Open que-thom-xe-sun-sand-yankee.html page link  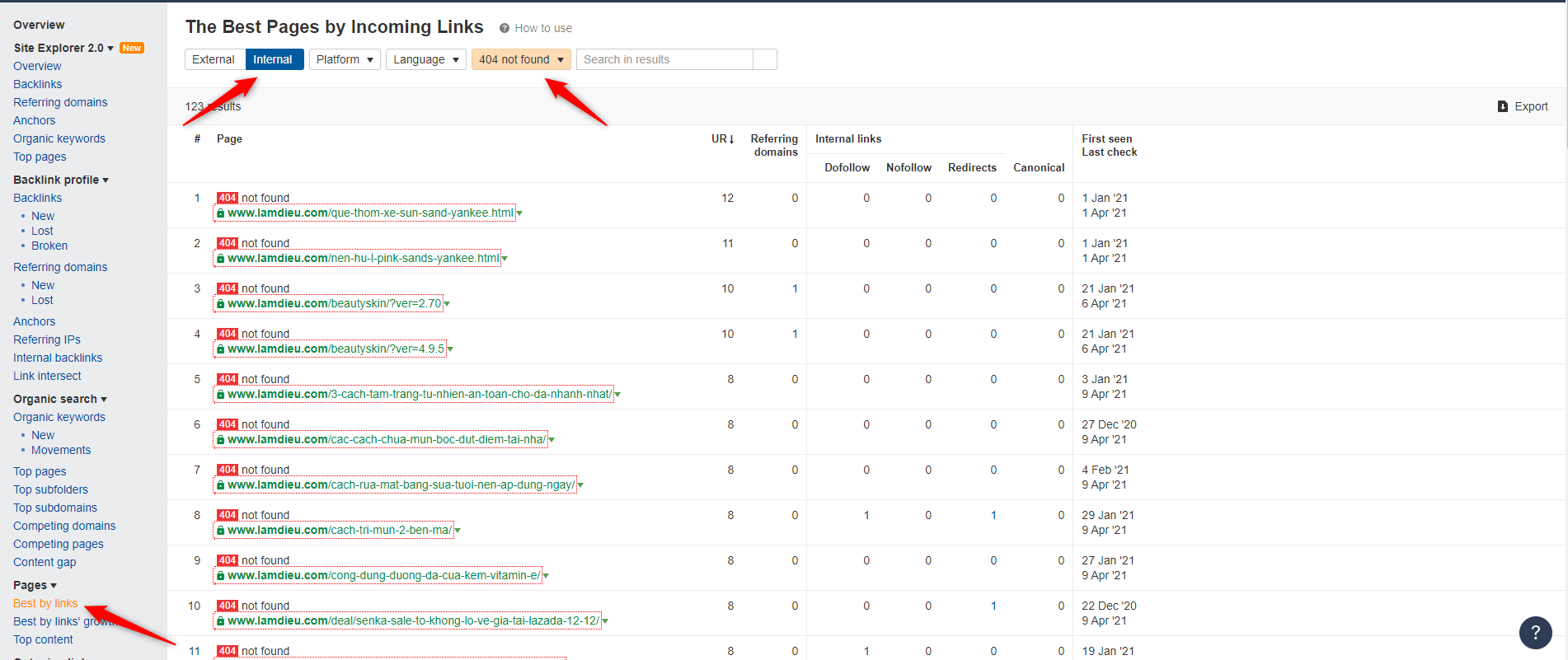[x=370, y=213]
